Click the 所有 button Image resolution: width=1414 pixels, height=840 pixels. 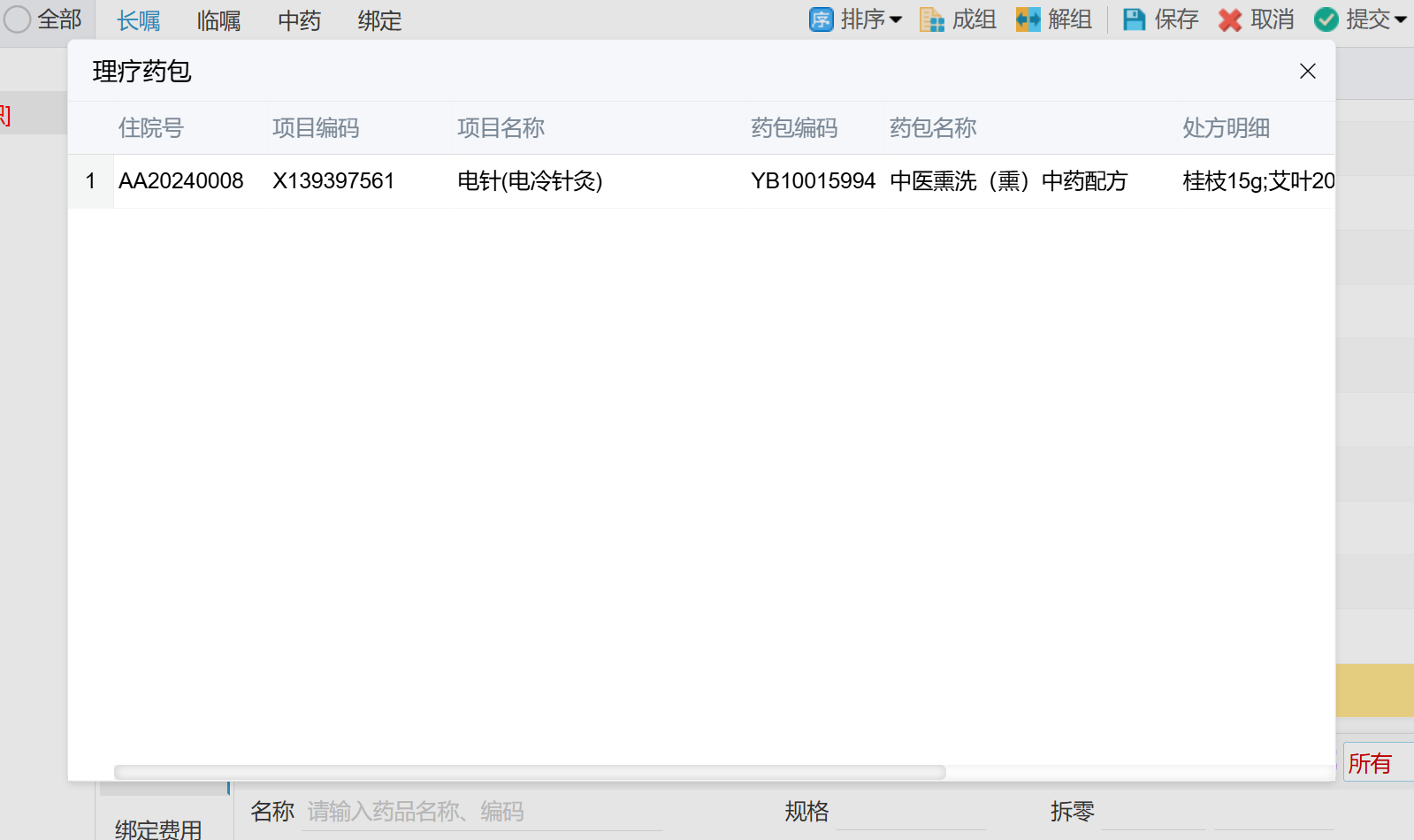click(x=1371, y=763)
